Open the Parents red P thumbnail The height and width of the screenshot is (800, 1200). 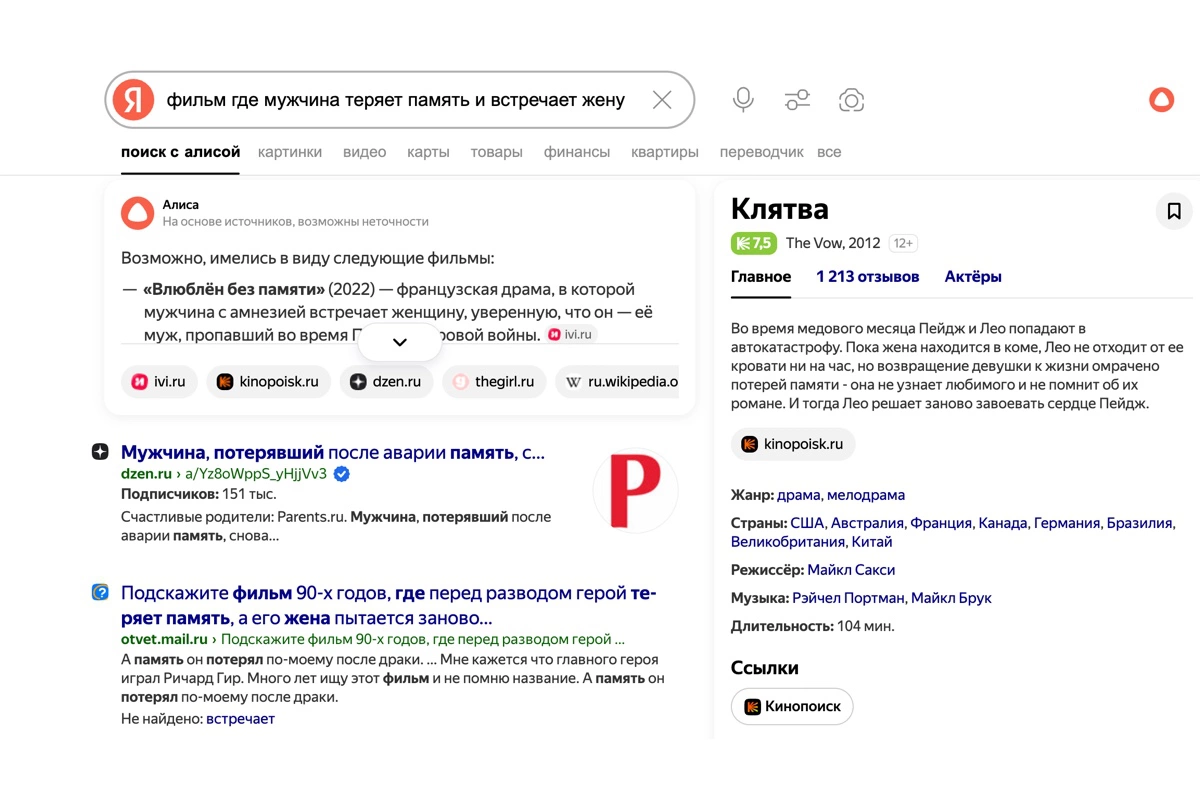click(635, 490)
